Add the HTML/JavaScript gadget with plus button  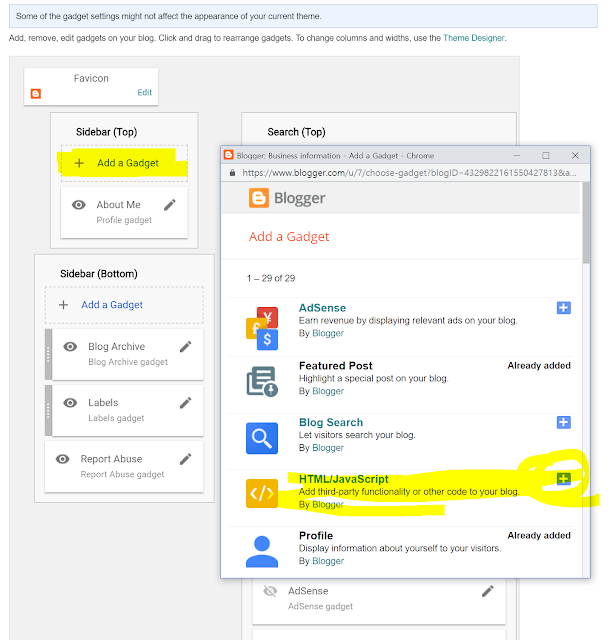coord(563,479)
